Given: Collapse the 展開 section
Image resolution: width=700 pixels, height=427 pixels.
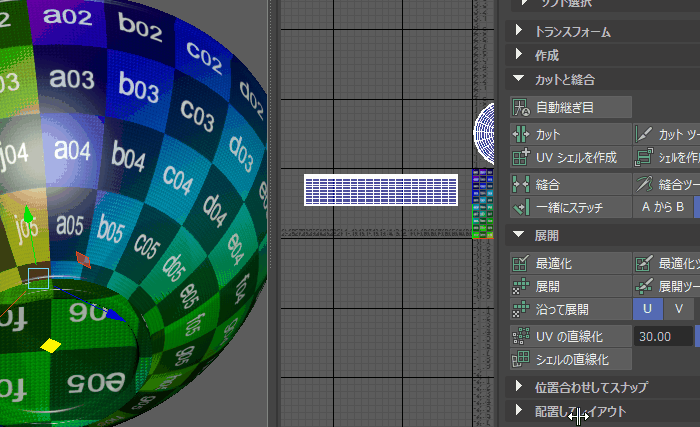Looking at the screenshot, I should coord(518,234).
